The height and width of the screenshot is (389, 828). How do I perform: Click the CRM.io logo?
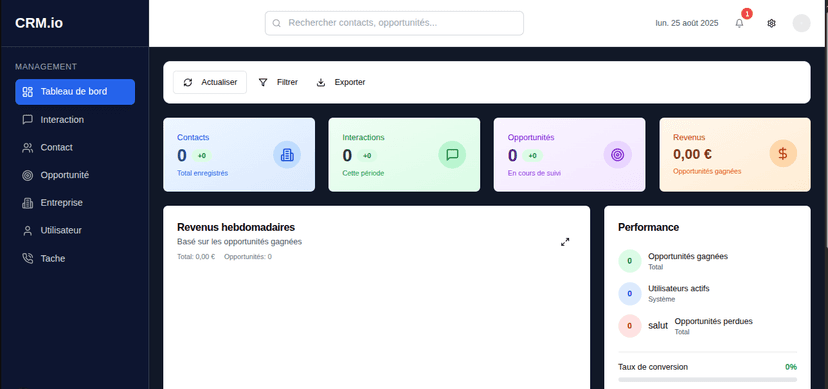[x=39, y=23]
